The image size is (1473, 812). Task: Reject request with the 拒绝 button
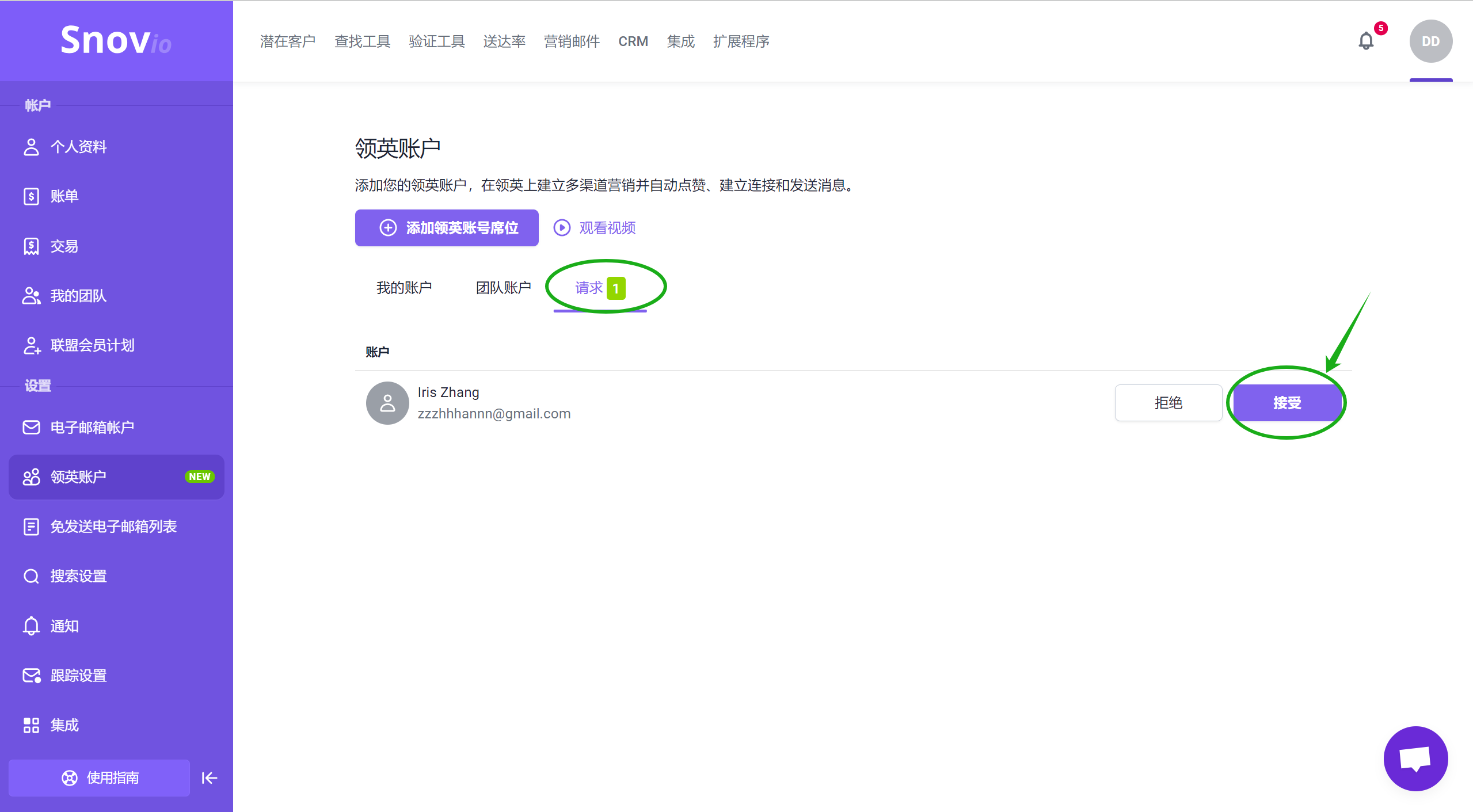pos(1168,403)
